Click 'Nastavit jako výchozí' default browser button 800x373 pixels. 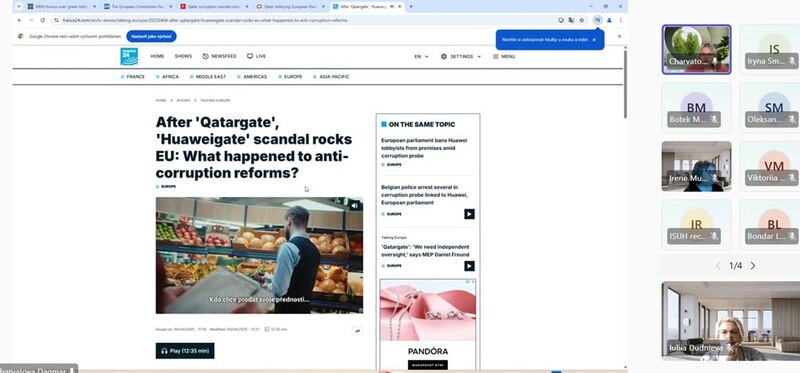151,36
